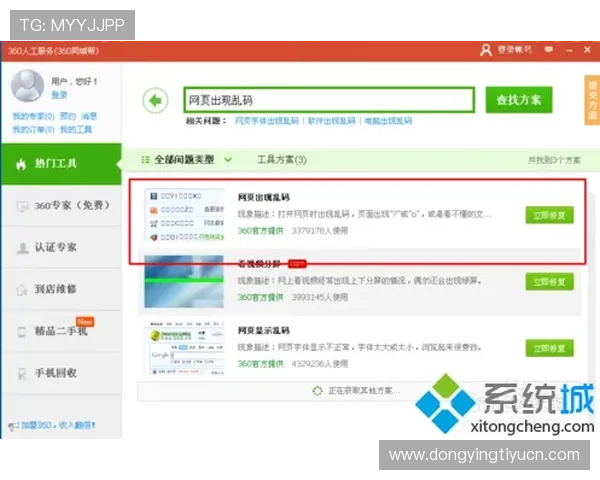
Task: Open related question 网页字体出现乱码
Action: (267, 121)
